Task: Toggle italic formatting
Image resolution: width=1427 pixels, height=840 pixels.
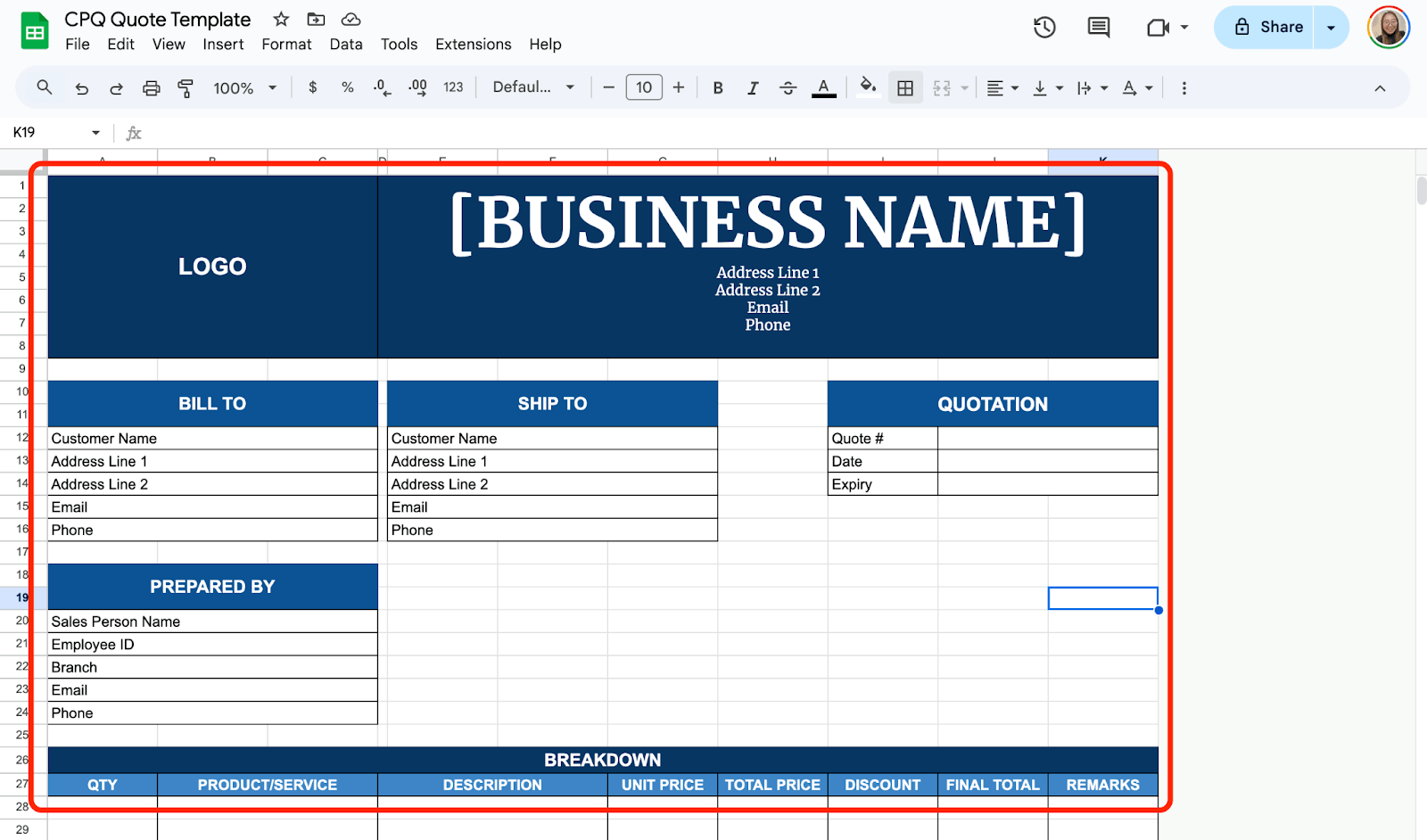Action: tap(753, 88)
